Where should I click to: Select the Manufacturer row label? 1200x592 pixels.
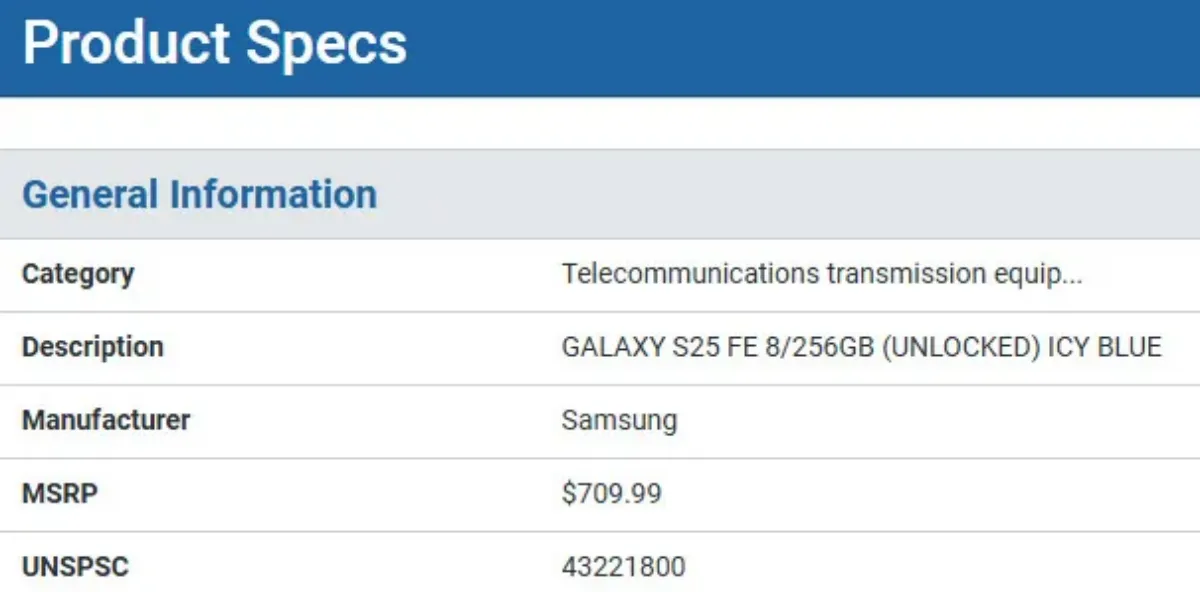106,420
